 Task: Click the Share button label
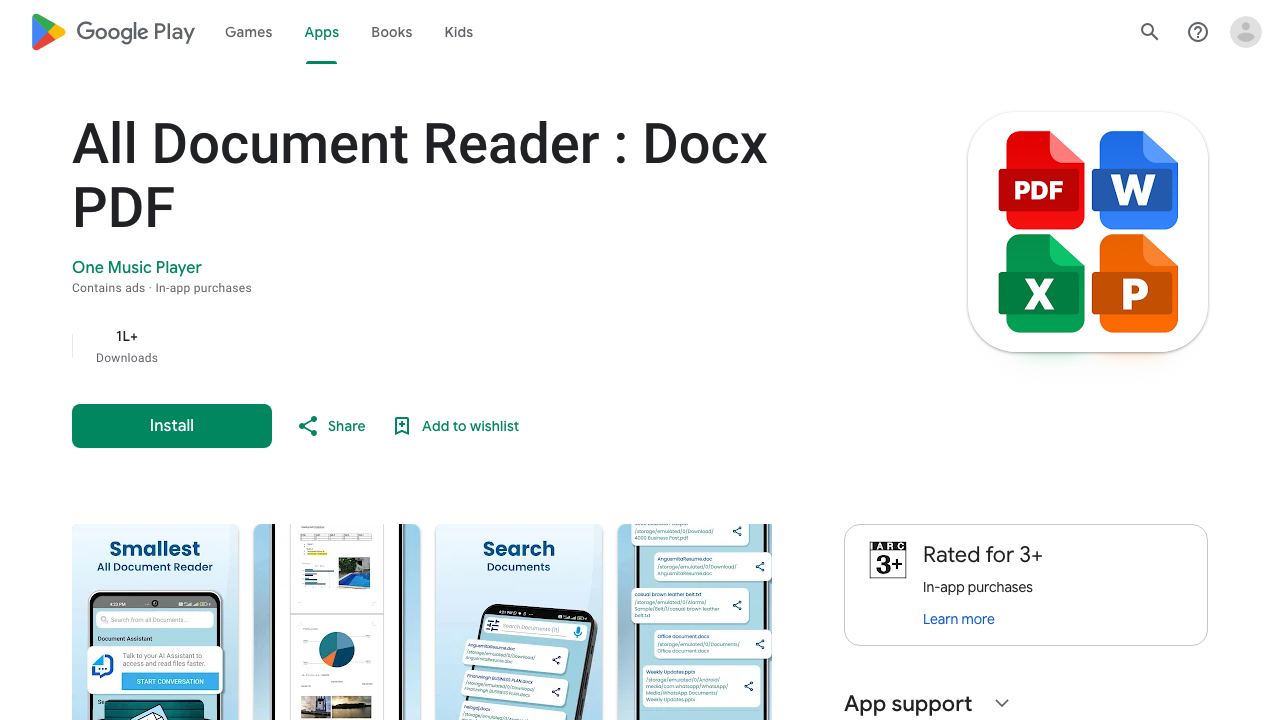[346, 426]
